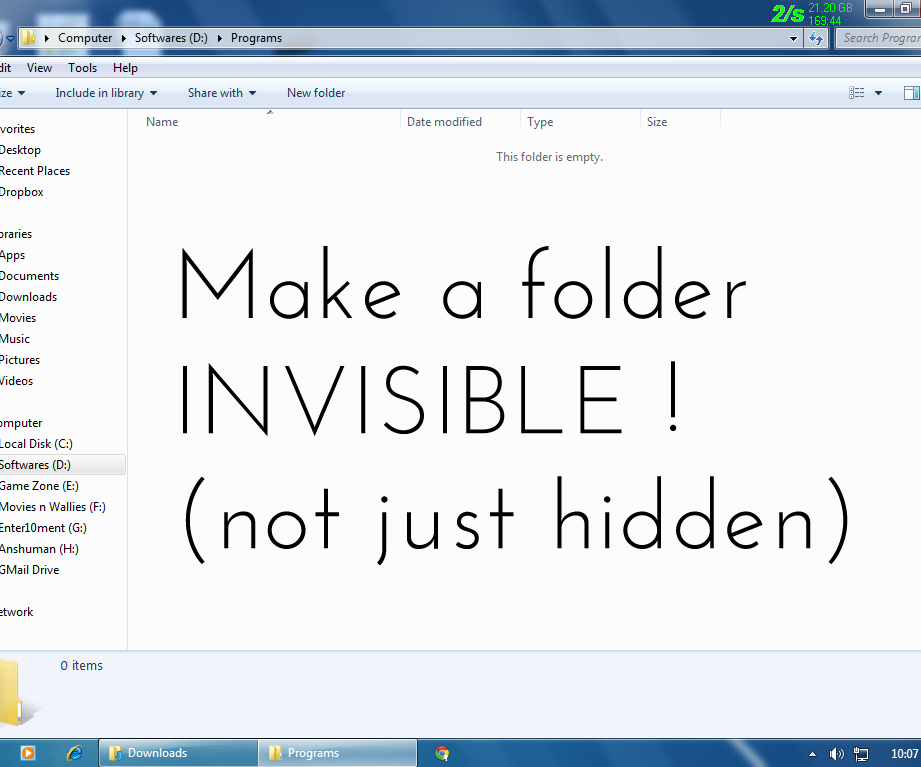Expand the address bar history dropdown
Screen dimensions: 921x767
click(x=793, y=37)
